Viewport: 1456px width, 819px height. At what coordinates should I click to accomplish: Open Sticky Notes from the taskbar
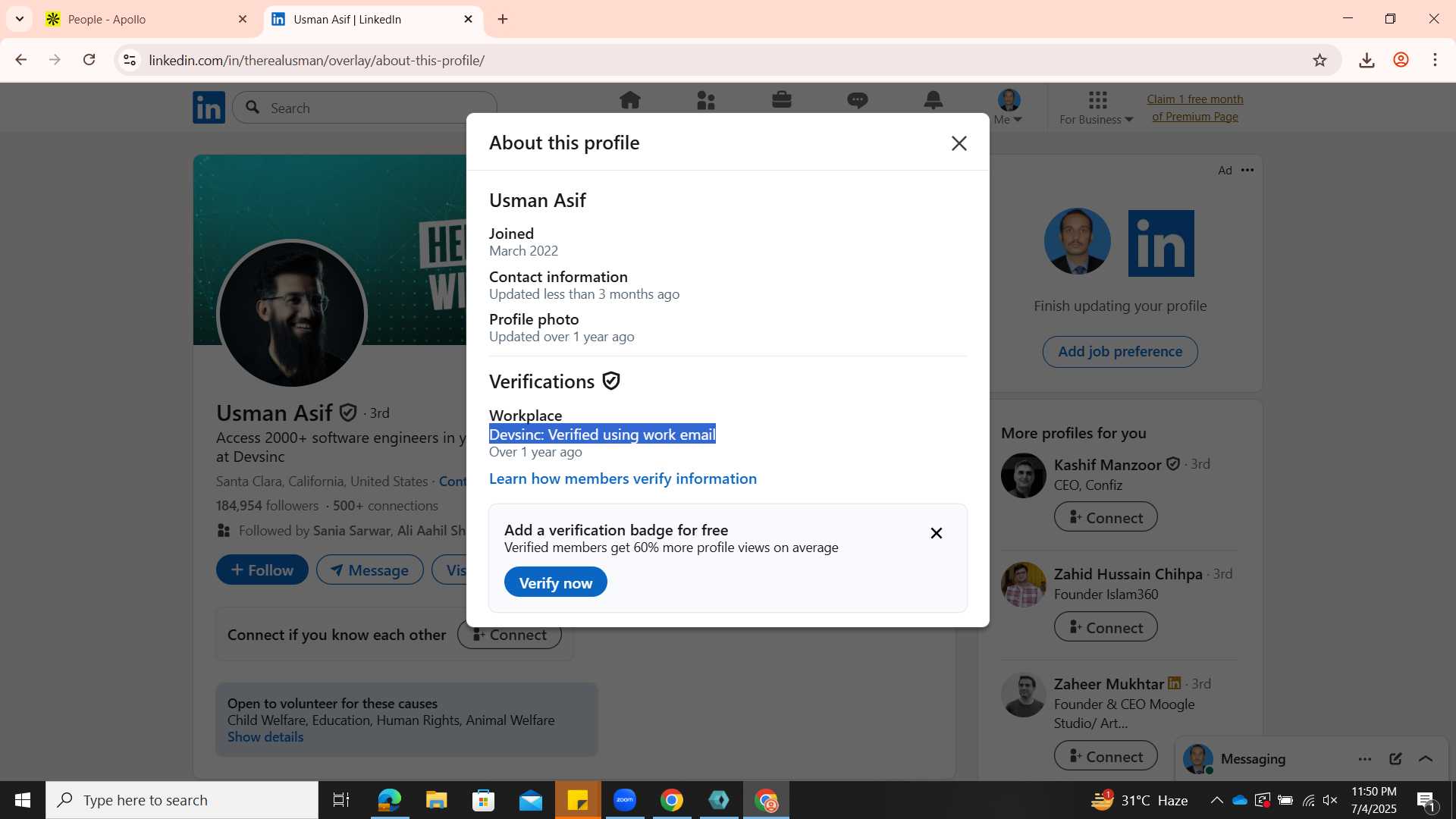click(x=577, y=800)
